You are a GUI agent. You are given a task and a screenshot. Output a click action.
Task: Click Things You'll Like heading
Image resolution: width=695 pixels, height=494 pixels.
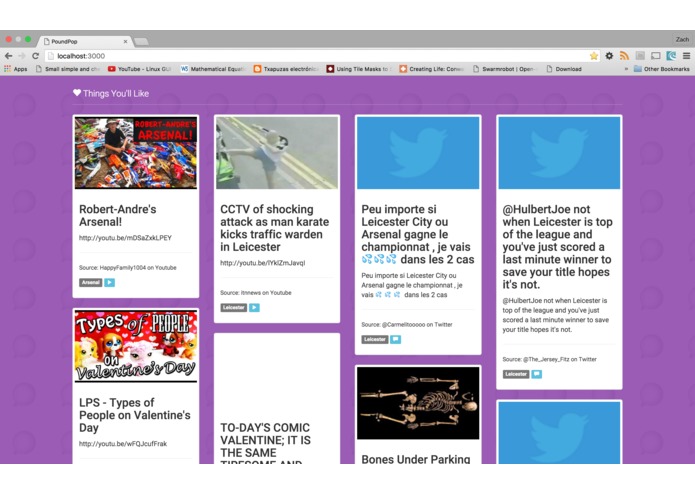(x=116, y=93)
